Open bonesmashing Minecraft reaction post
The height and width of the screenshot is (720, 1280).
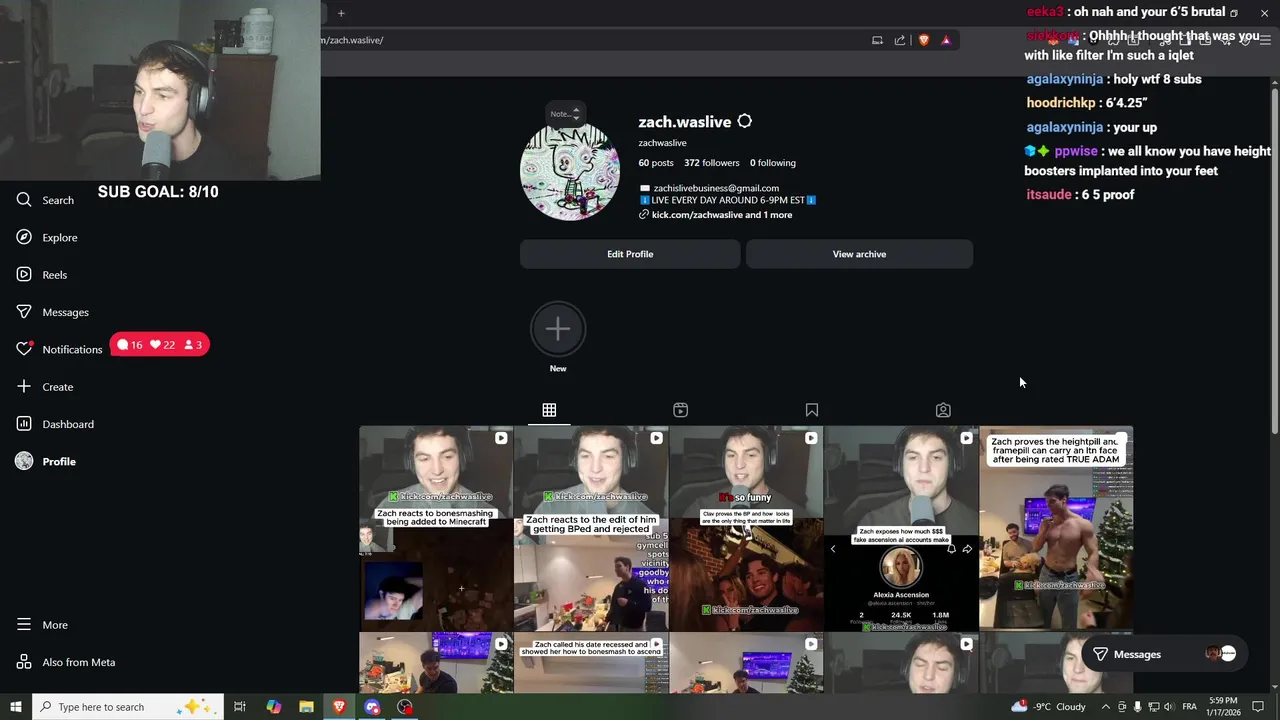point(436,528)
